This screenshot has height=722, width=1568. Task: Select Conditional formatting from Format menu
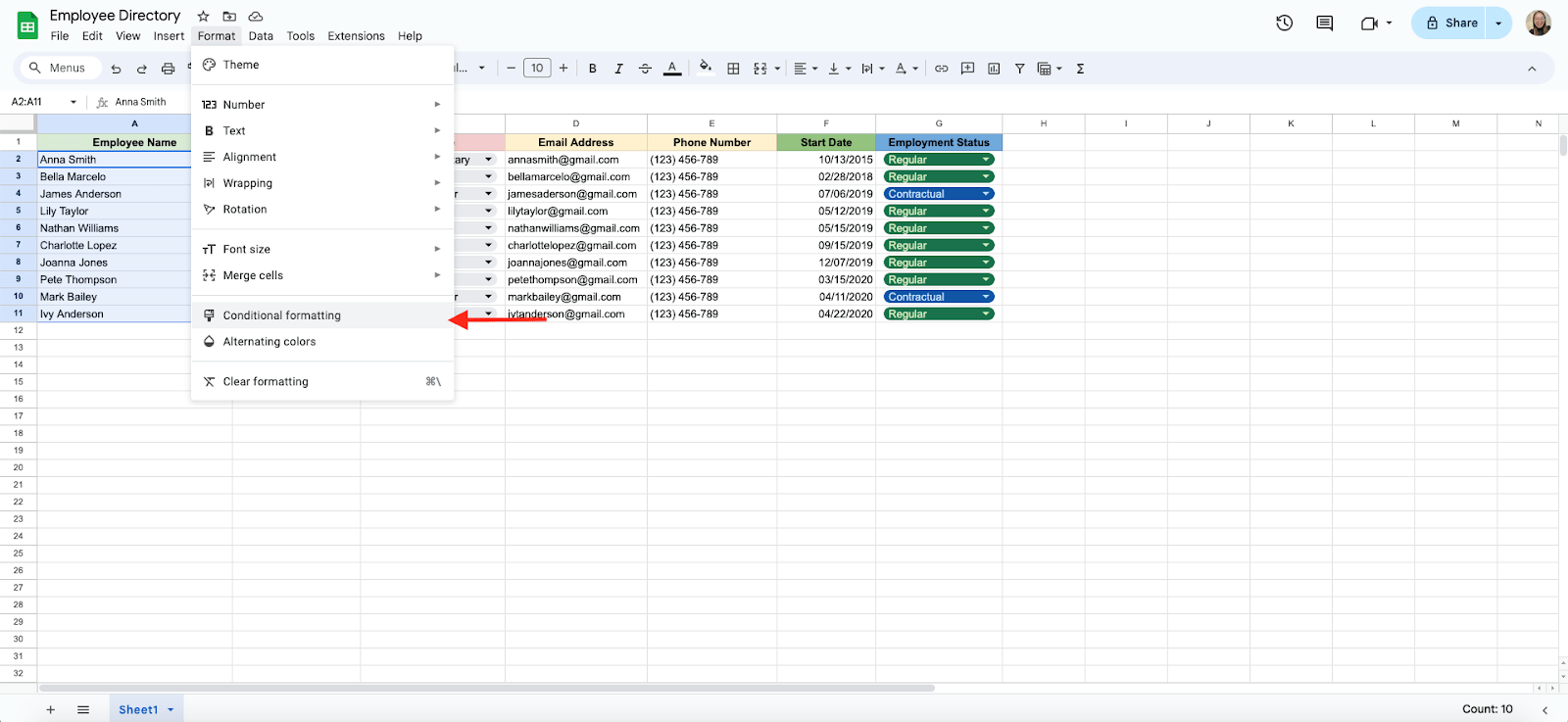pos(322,315)
